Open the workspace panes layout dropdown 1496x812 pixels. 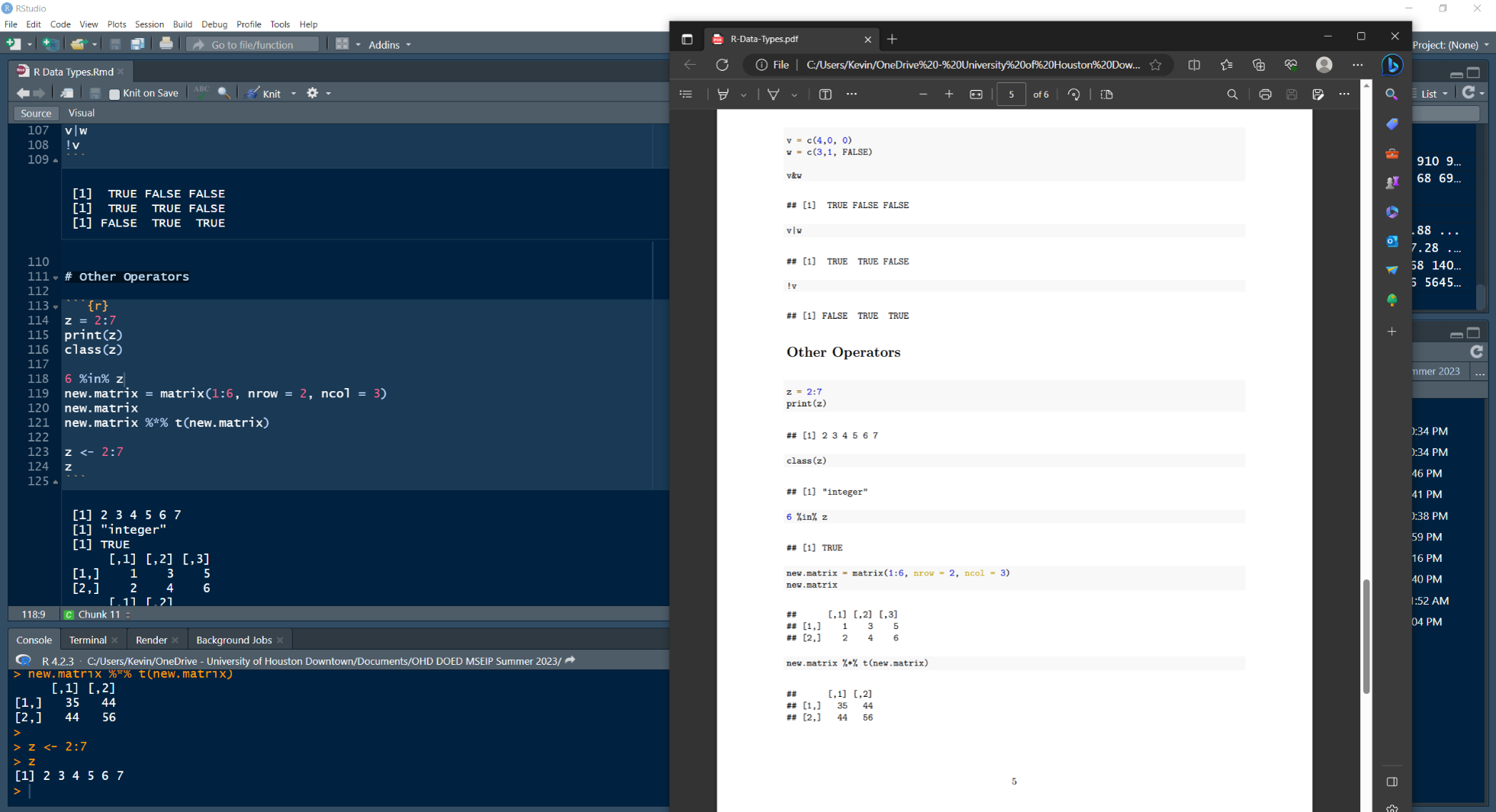pos(347,44)
